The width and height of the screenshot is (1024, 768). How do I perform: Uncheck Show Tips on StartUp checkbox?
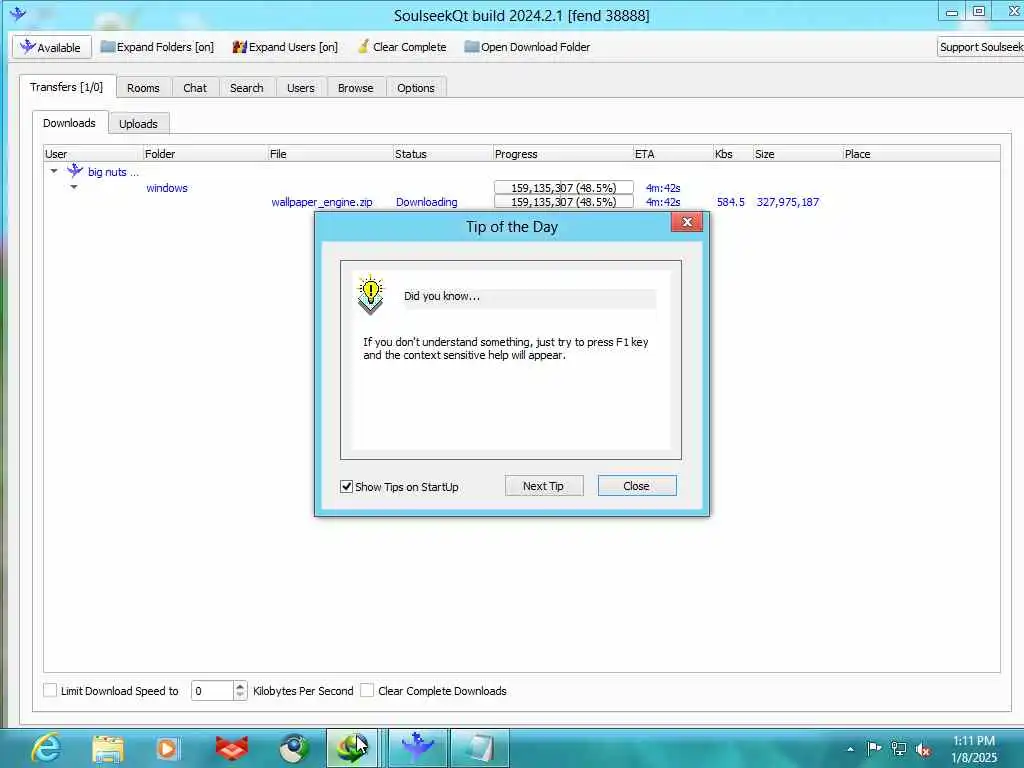pyautogui.click(x=347, y=487)
